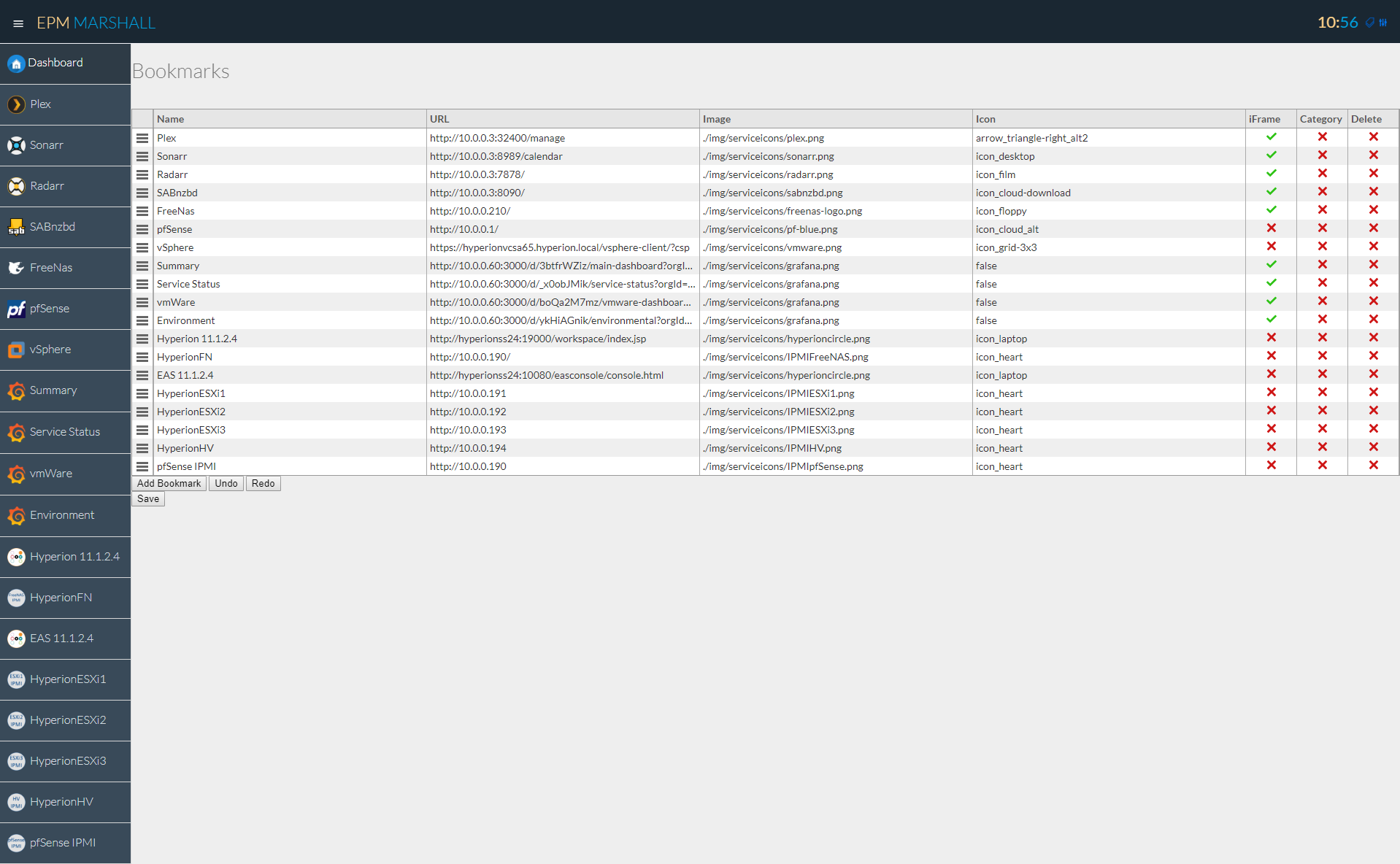
Task: Click the IPMIHV.png image cell
Action: tap(836, 448)
